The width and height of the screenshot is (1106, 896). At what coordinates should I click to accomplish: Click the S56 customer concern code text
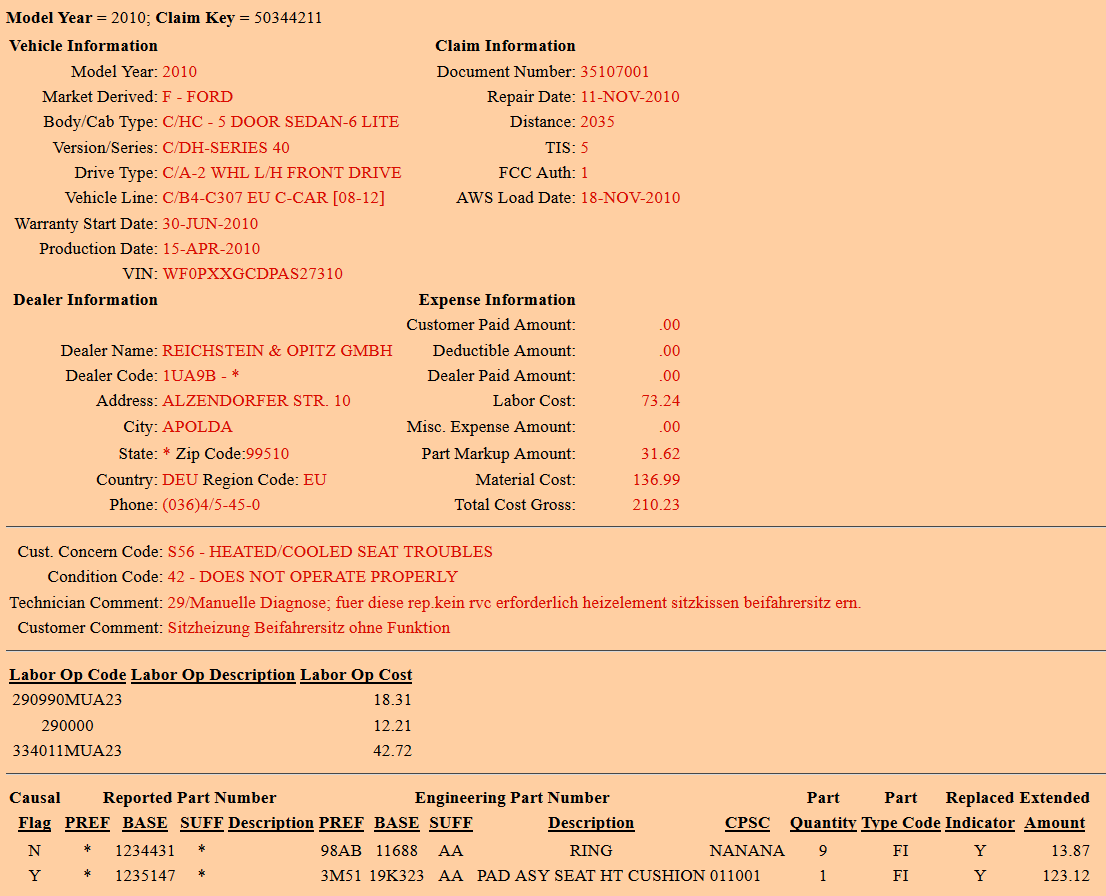pyautogui.click(x=329, y=552)
